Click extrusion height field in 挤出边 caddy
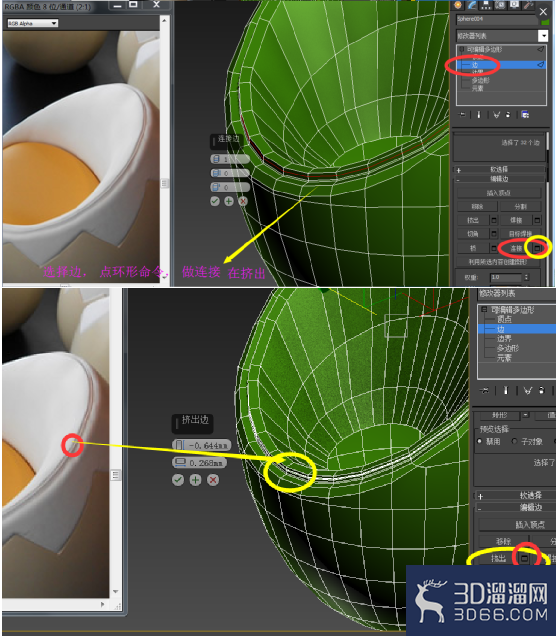Image resolution: width=556 pixels, height=636 pixels. 202,445
